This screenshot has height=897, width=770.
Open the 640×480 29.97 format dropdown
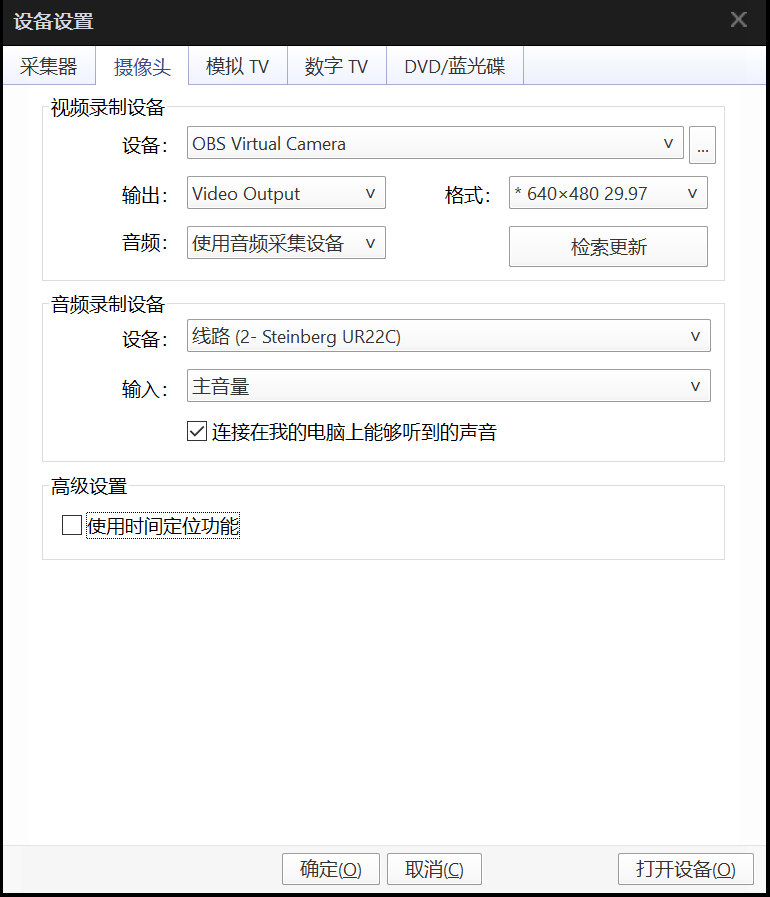click(608, 193)
